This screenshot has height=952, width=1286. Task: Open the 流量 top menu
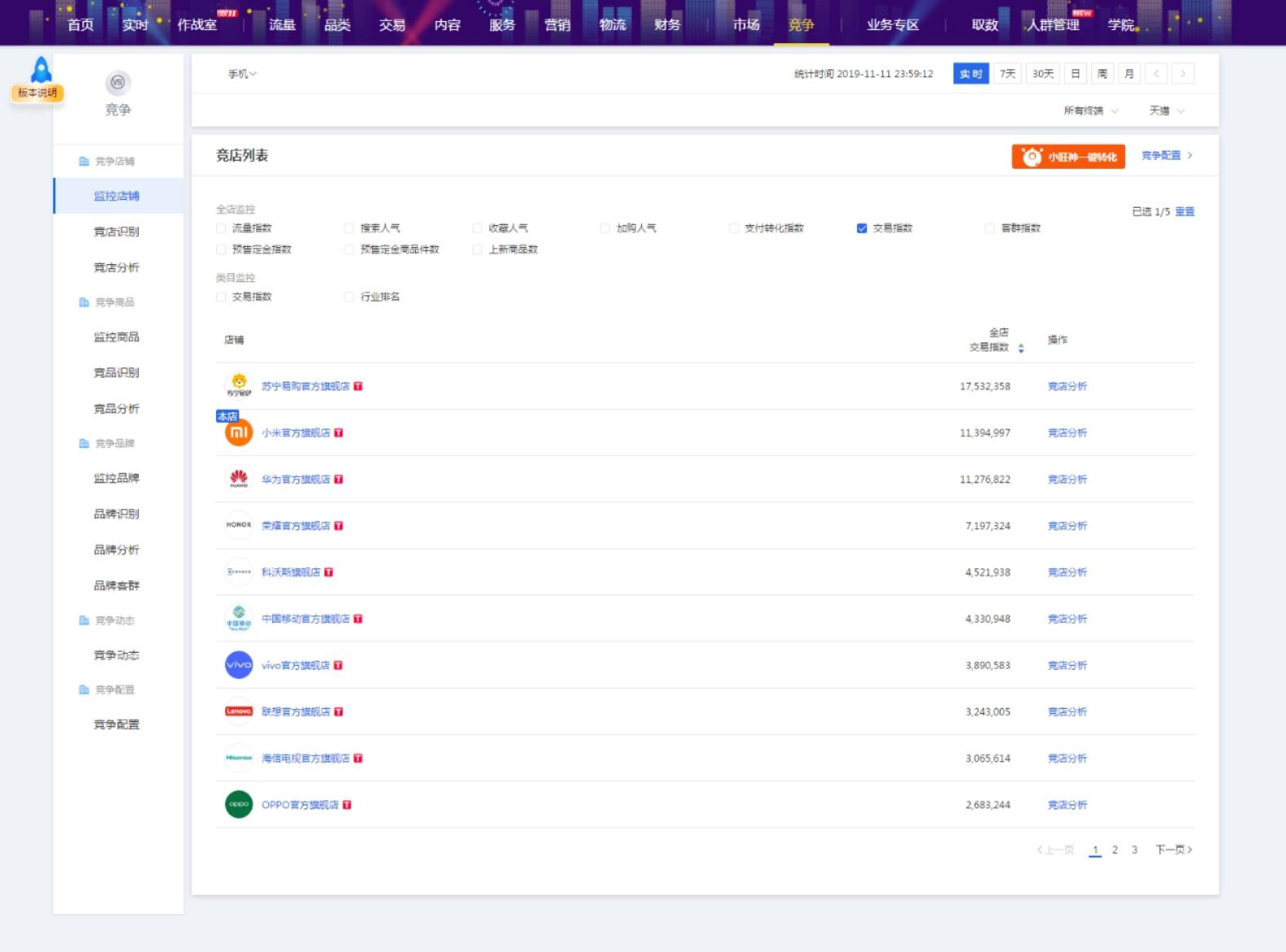pyautogui.click(x=282, y=24)
